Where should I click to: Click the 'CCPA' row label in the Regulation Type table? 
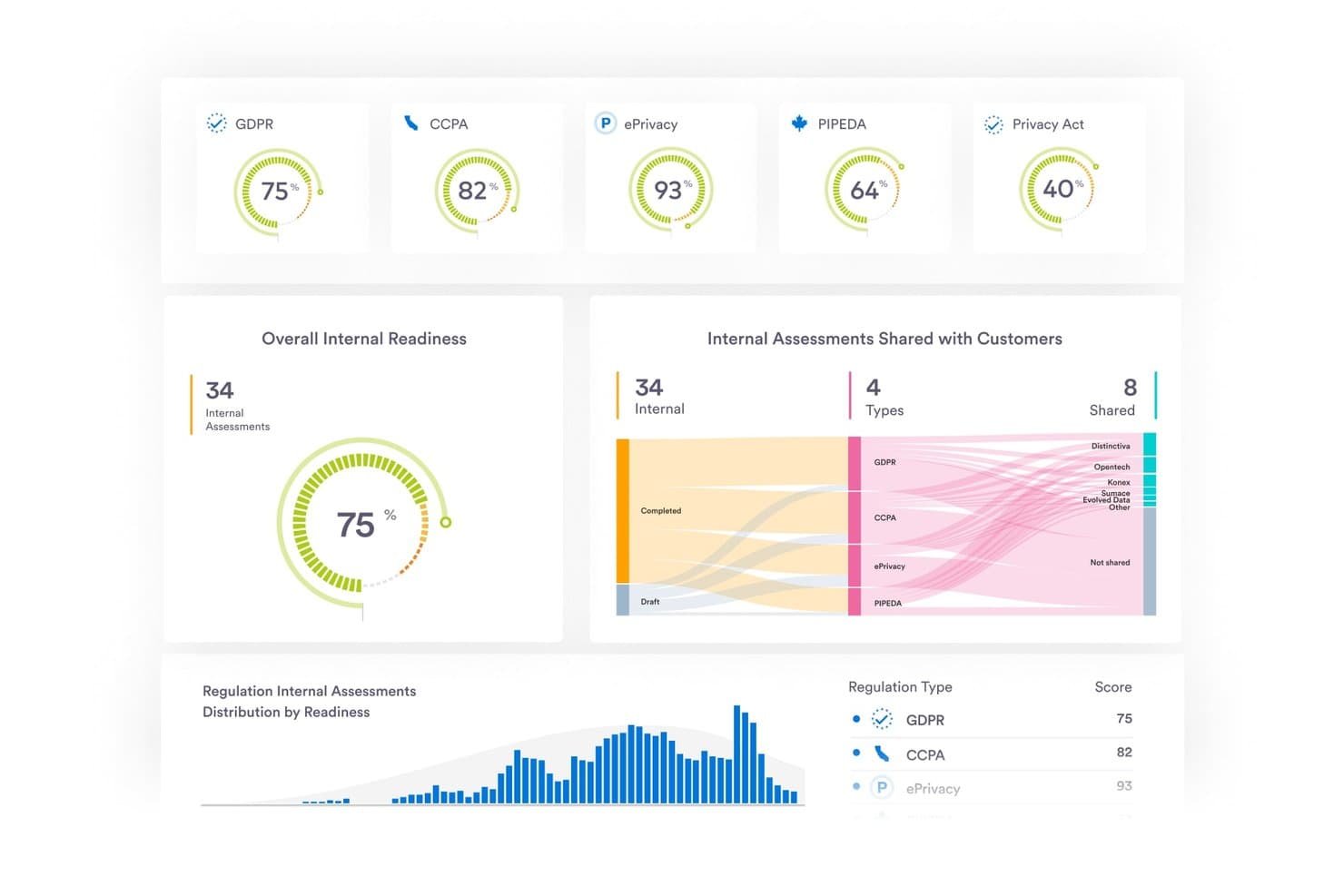tap(925, 754)
